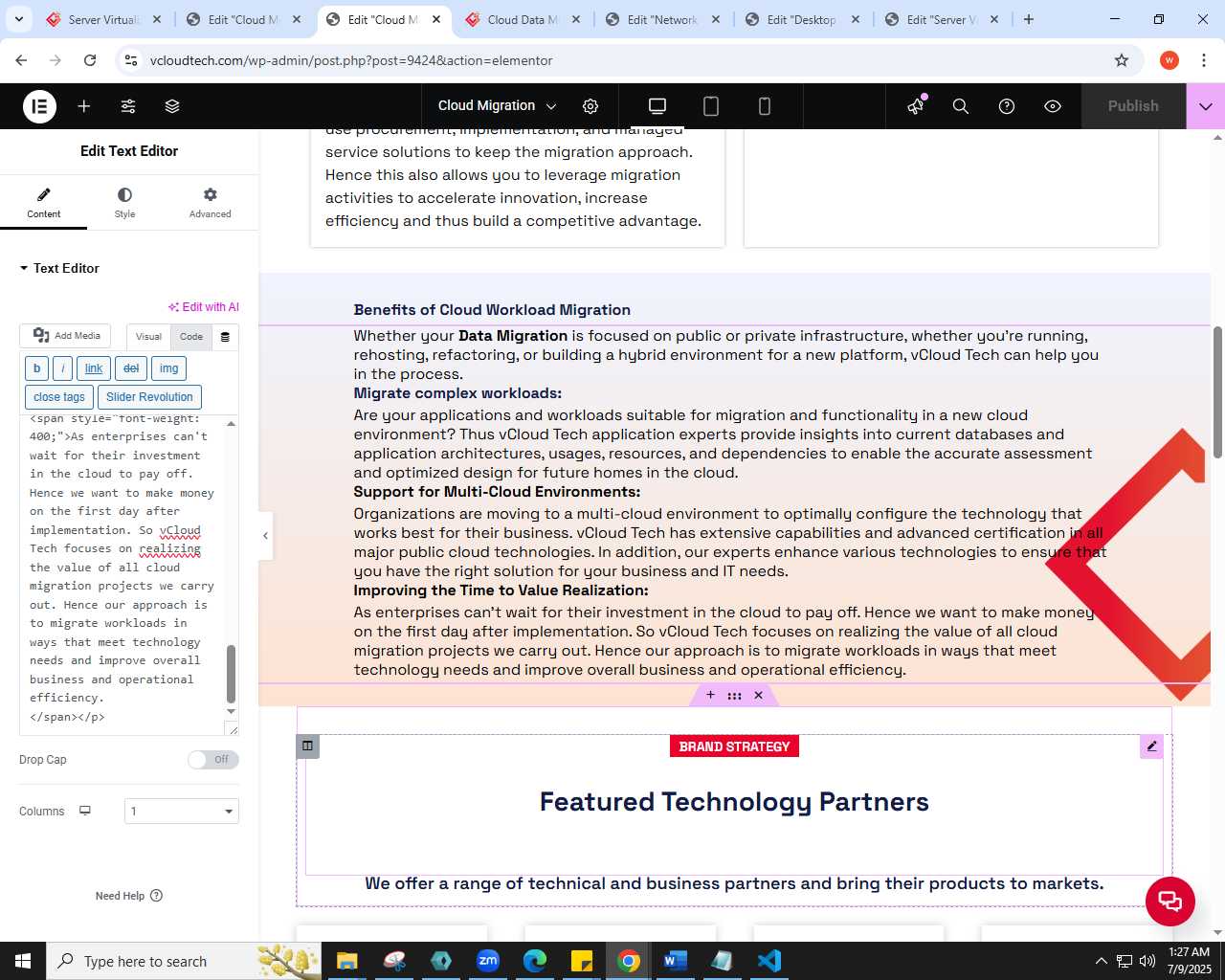Preview changes with the eye icon
Viewport: 1225px width, 980px height.
1053,106
